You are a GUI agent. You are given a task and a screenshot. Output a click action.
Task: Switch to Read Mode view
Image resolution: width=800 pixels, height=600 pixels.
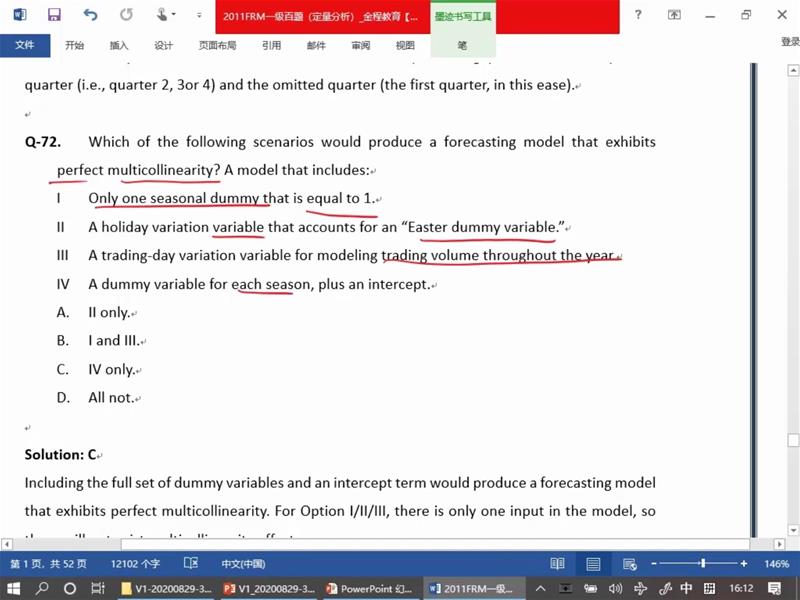557,564
